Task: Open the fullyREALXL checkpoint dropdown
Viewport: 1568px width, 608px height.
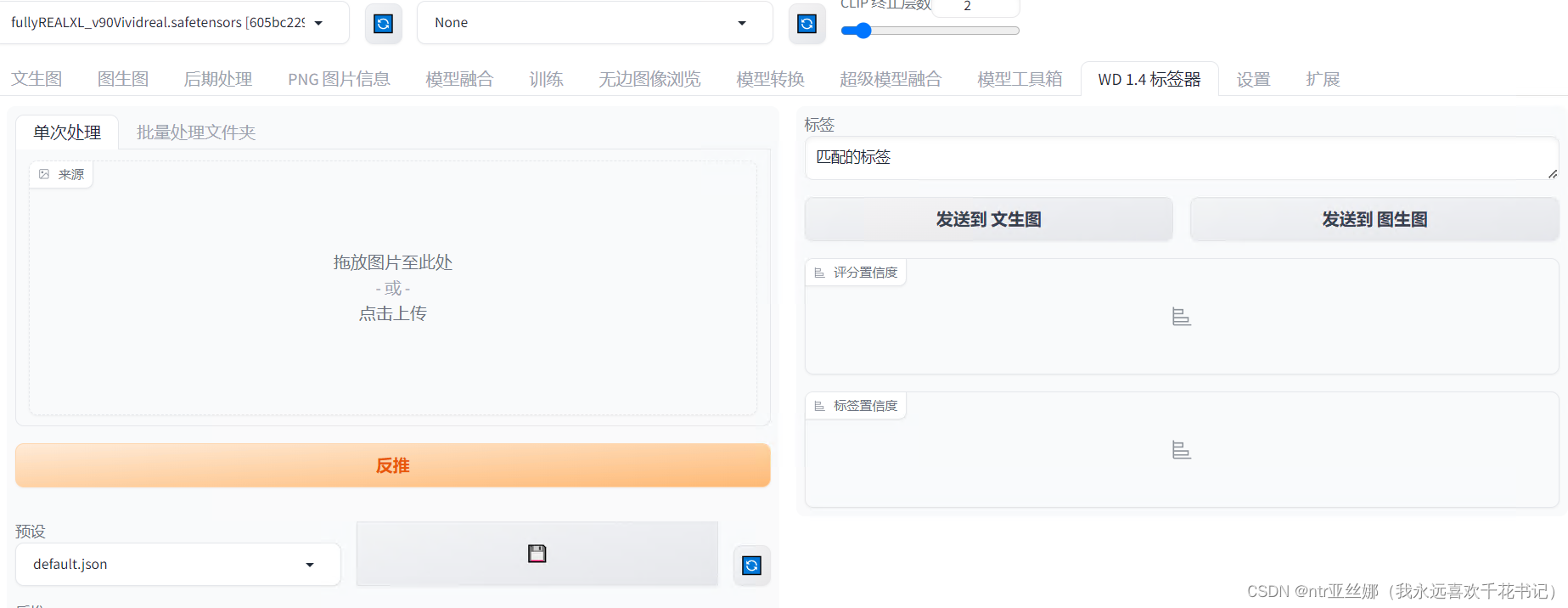Action: (175, 23)
